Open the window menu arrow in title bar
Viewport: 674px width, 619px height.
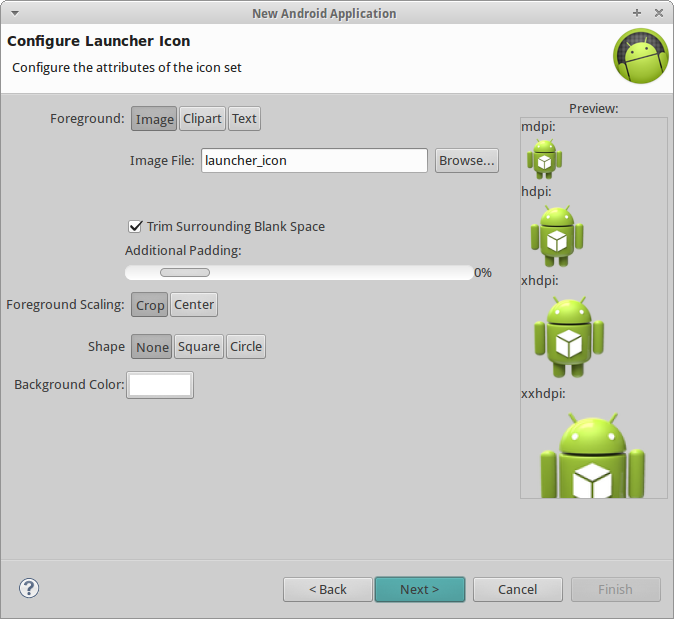point(15,13)
